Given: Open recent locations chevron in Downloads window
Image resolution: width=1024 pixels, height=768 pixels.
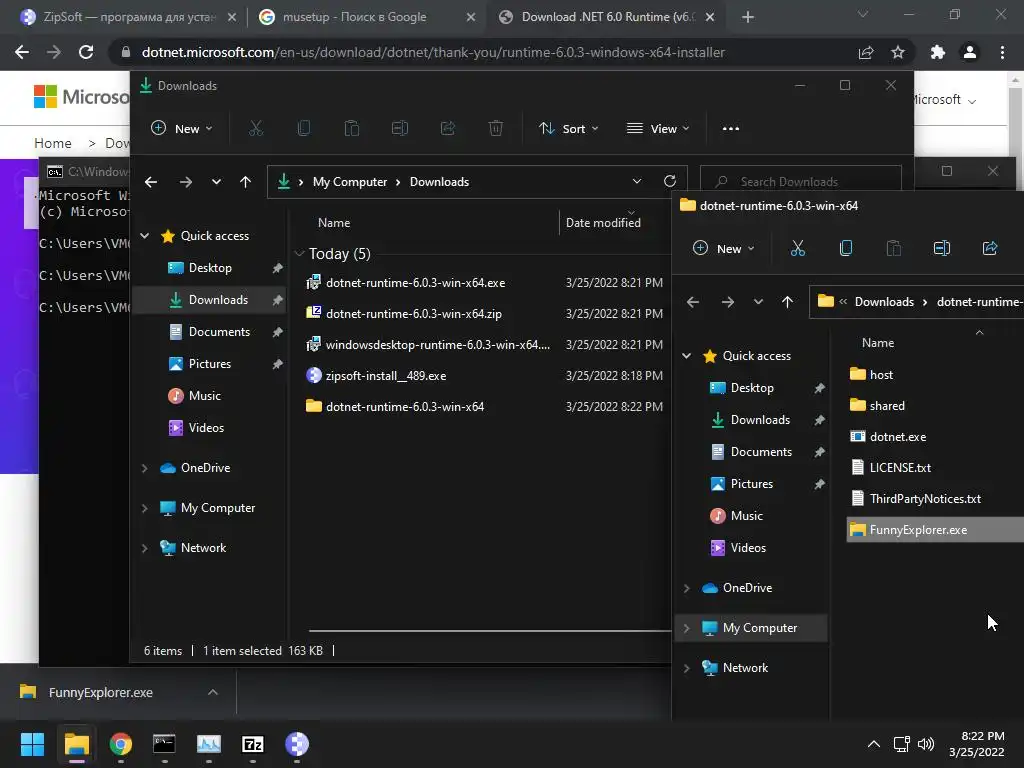Looking at the screenshot, I should point(216,182).
